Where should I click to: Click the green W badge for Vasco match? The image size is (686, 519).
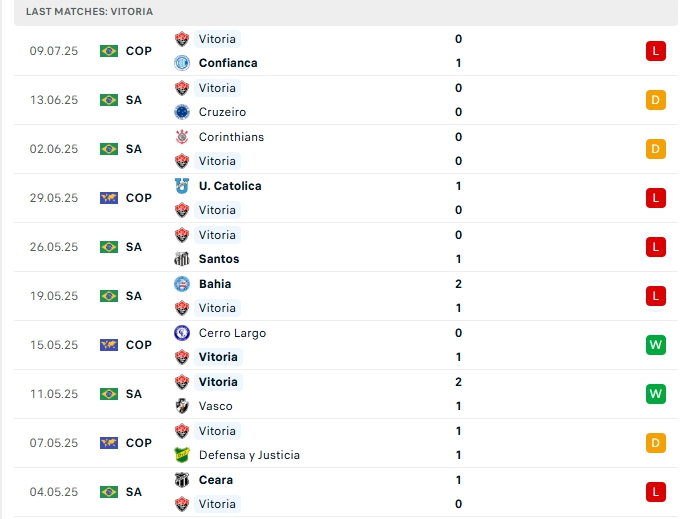656,394
